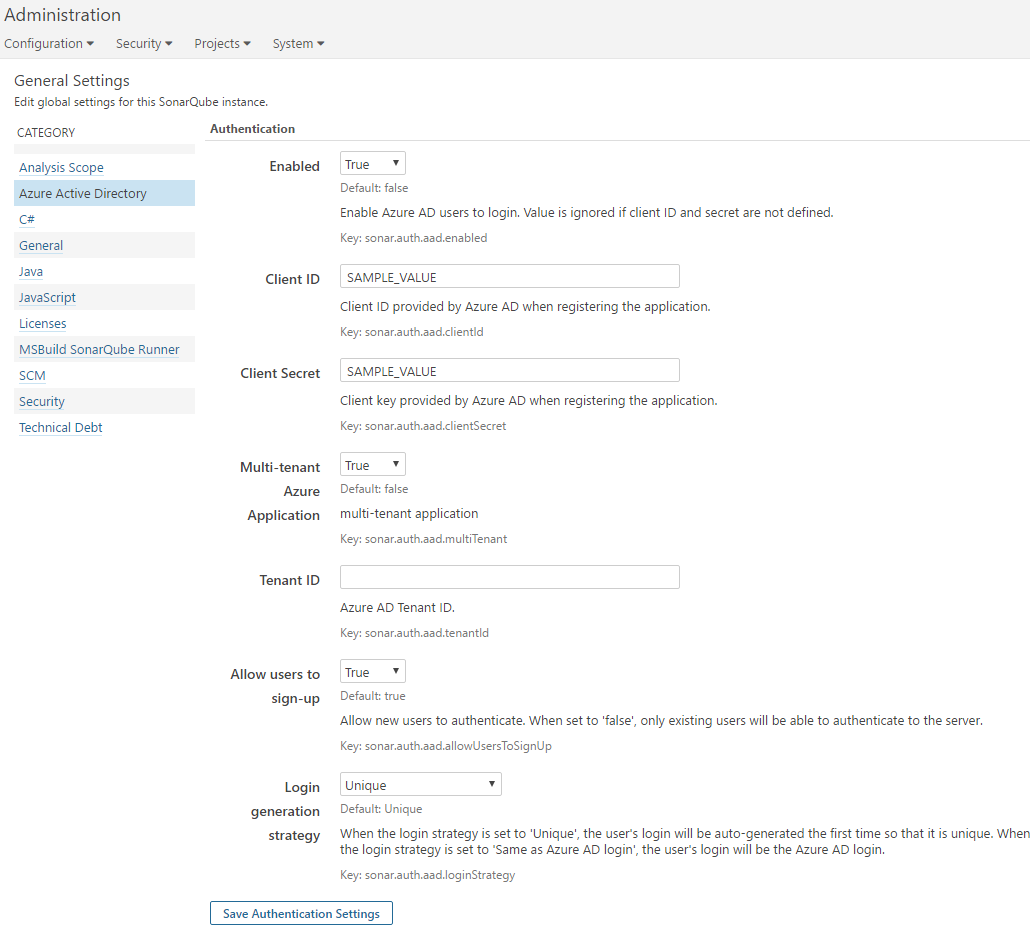Click the 'multi-tenant application' description

tap(409, 514)
